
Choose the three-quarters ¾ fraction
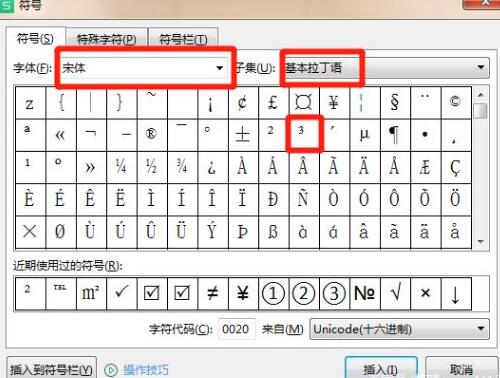(x=182, y=167)
